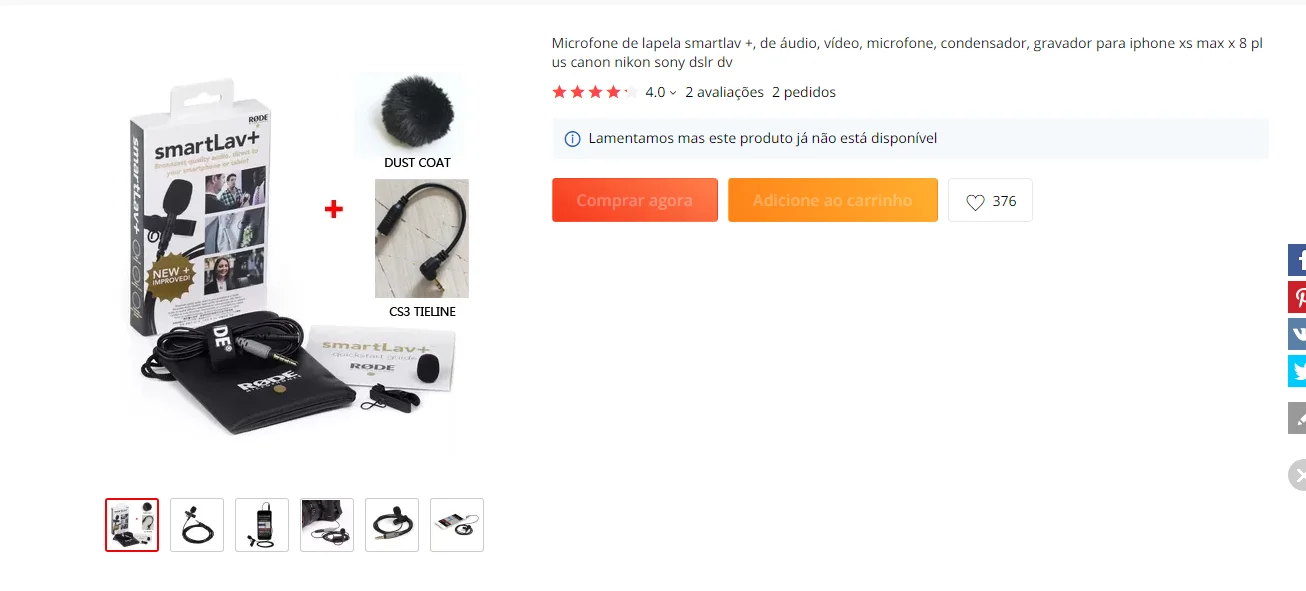Select third thumbnail with phone and mic
Screen dimensions: 1306x591
click(262, 525)
